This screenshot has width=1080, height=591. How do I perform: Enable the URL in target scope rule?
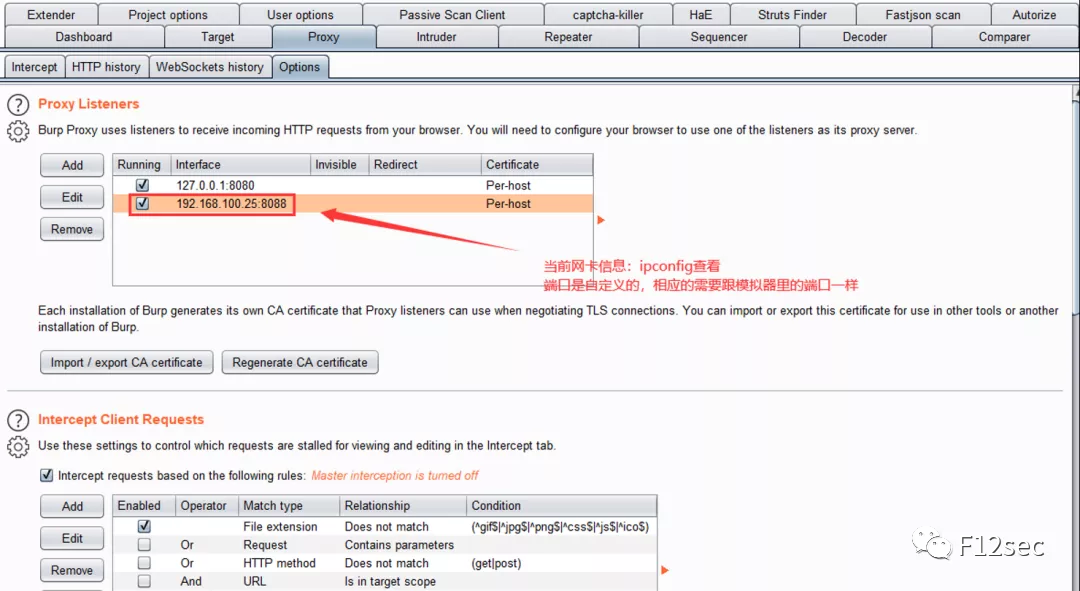(144, 581)
